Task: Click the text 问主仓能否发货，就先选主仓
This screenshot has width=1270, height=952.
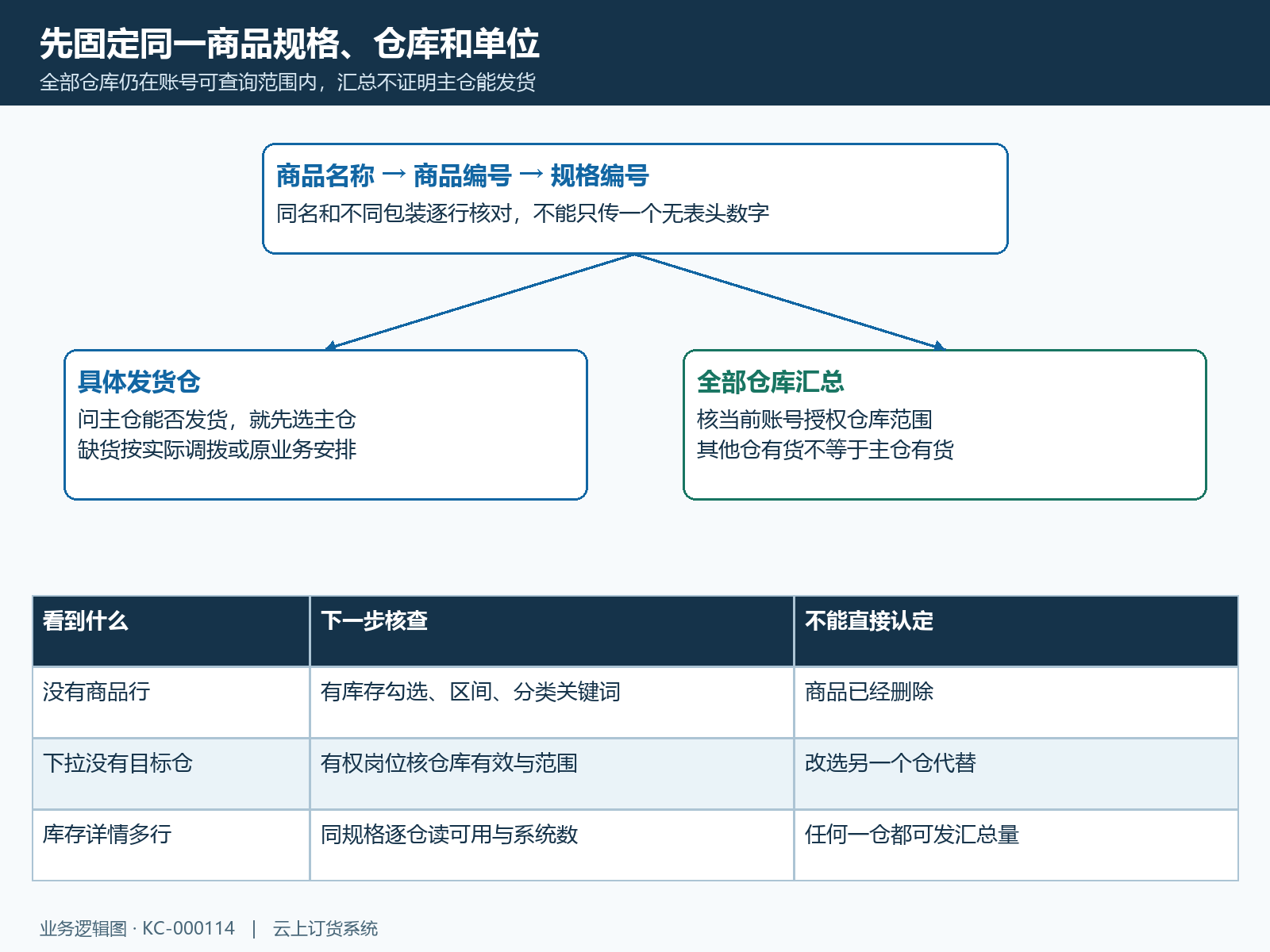Action: tap(217, 420)
